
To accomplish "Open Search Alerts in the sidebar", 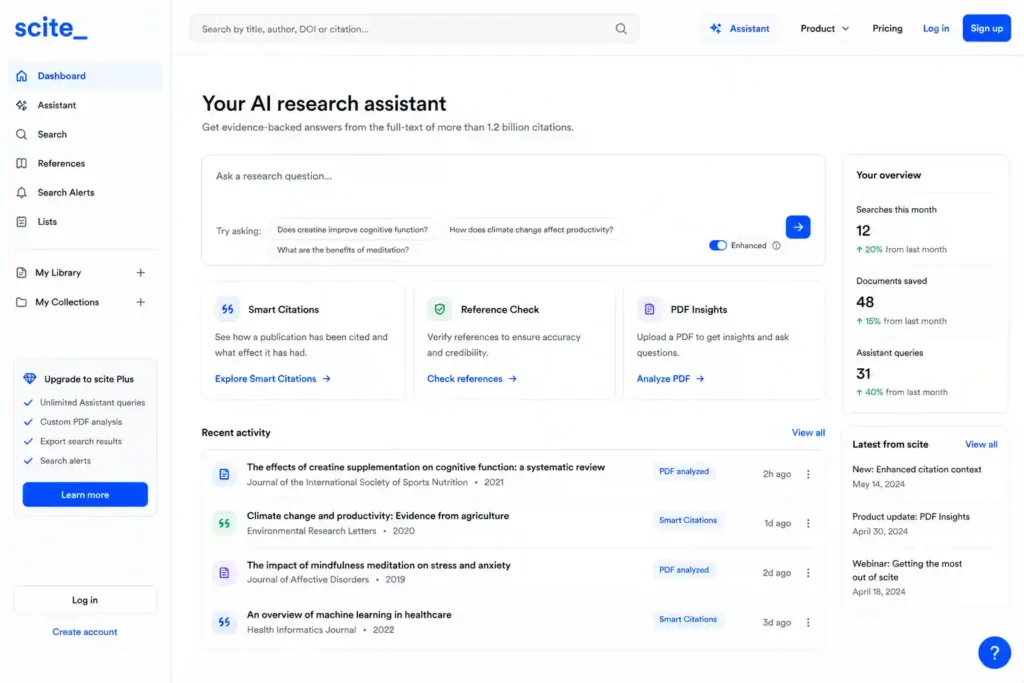I will (x=85, y=193).
